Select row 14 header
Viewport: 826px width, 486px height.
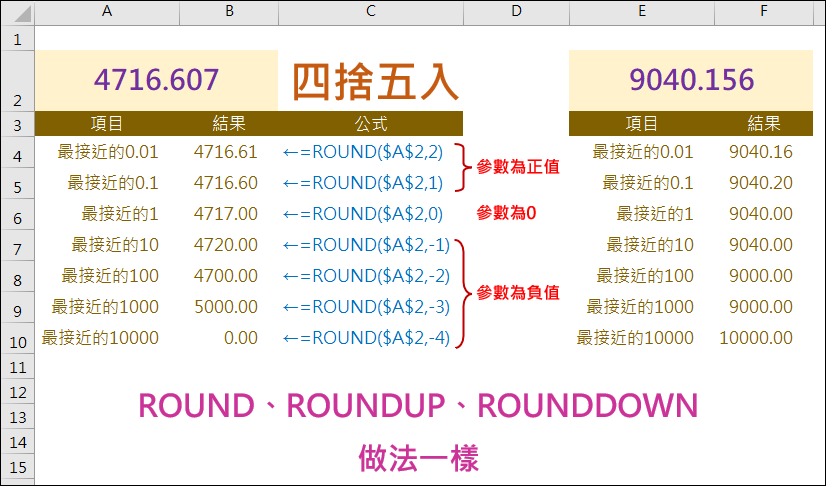point(18,442)
